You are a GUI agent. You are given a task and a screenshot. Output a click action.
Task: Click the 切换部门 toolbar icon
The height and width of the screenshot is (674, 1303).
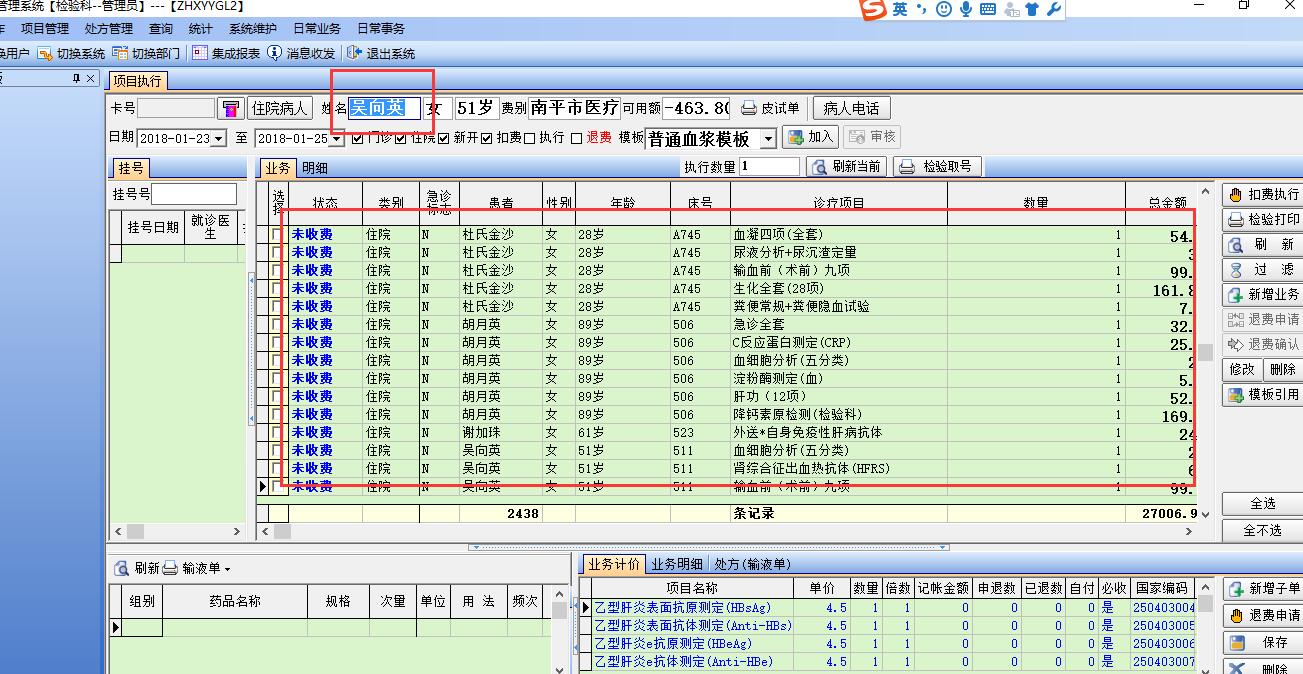120,53
